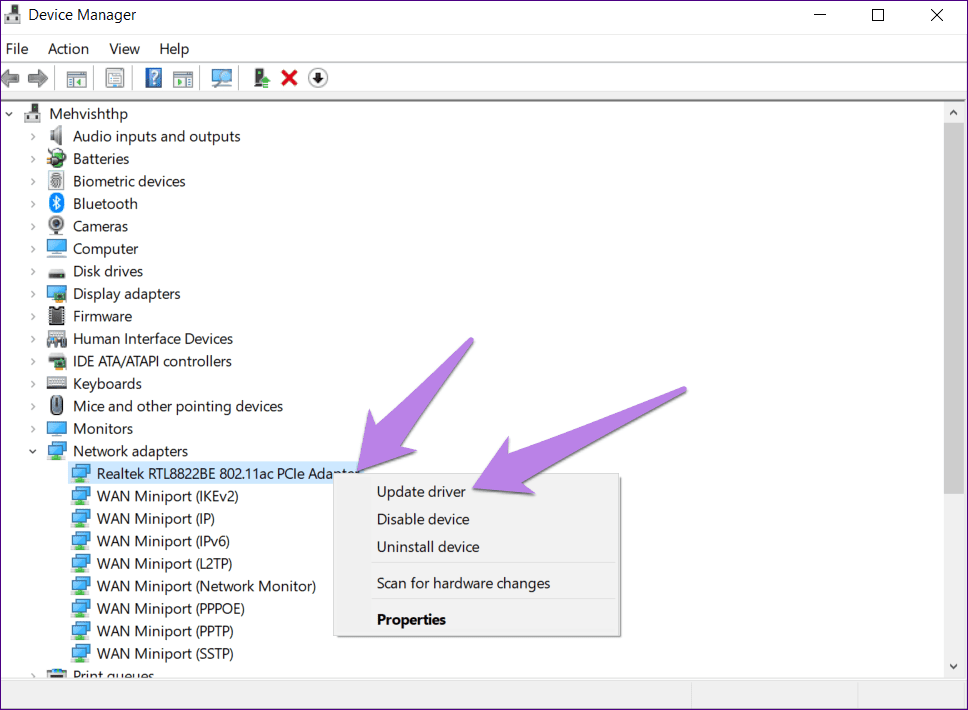Click the IDE ATA/ATAPI controllers icon
Viewport: 968px width, 710px height.
tap(56, 361)
